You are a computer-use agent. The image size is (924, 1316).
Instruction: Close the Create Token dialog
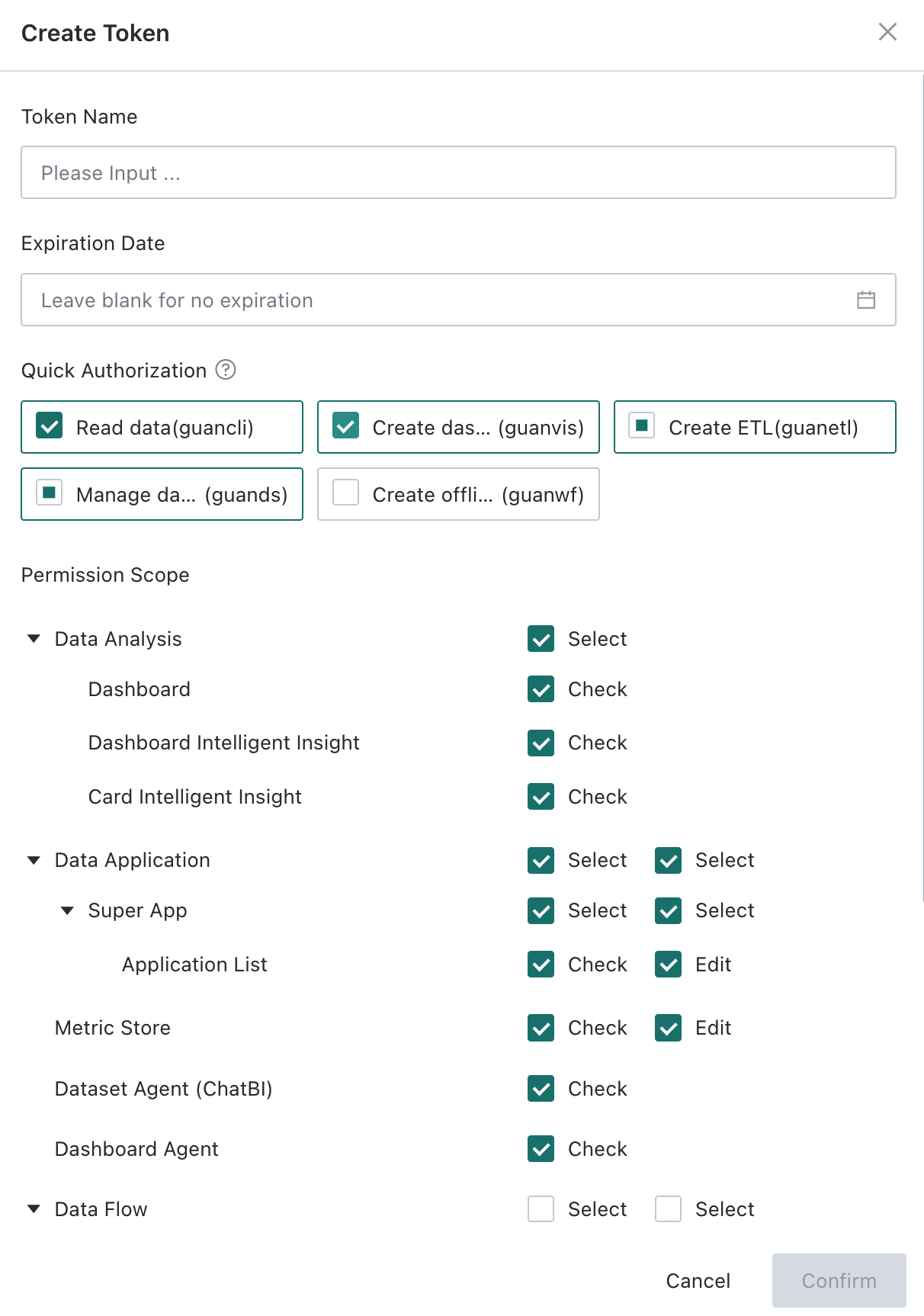pos(887,32)
